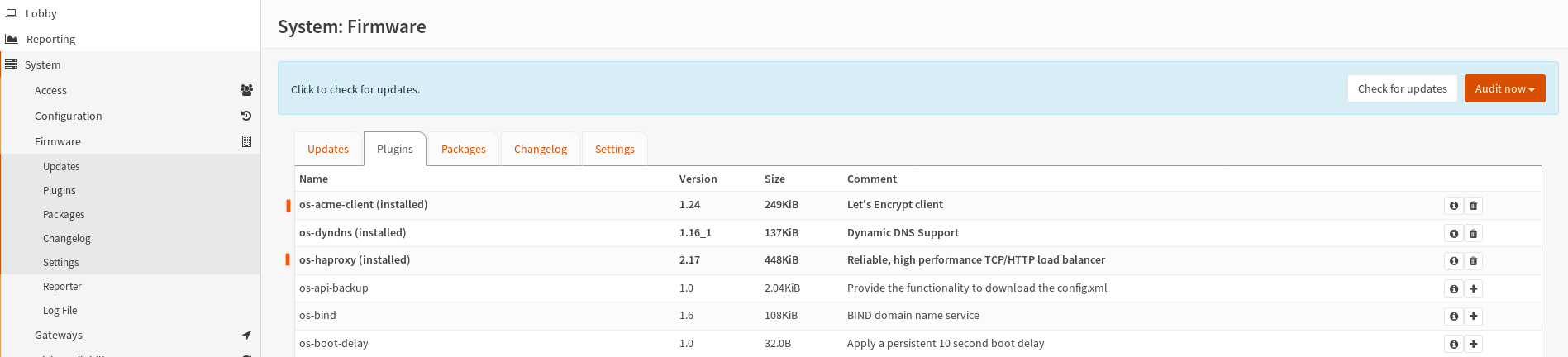Open the Audit now dropdown
The height and width of the screenshot is (357, 1568).
click(1504, 89)
